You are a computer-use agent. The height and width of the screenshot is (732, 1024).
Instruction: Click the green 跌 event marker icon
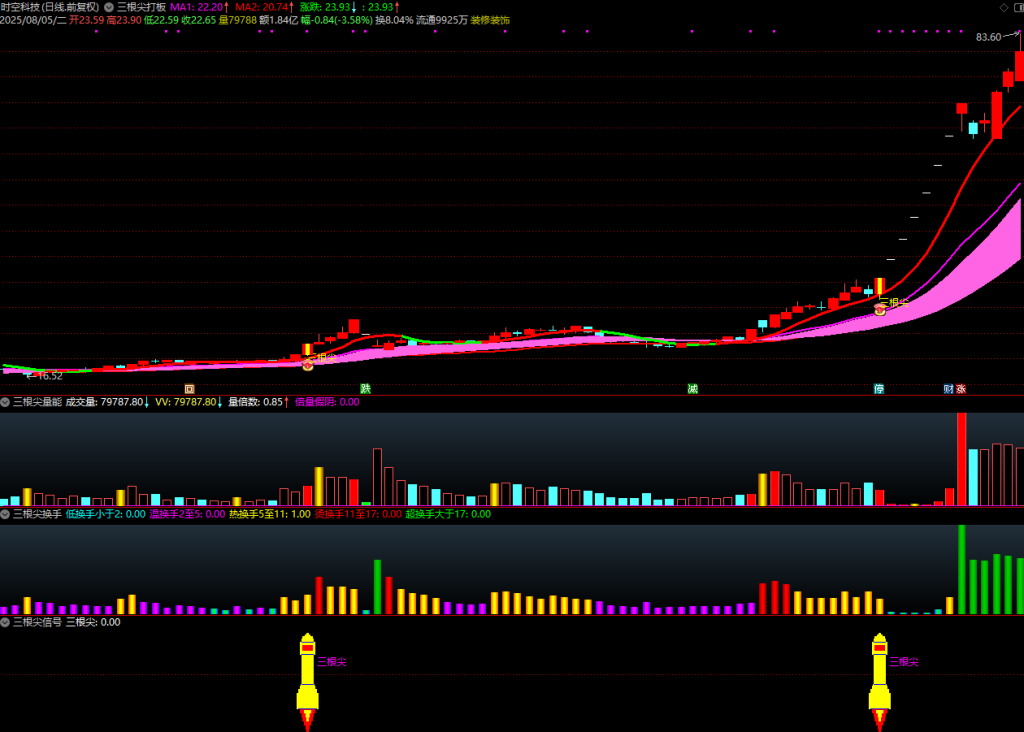point(365,388)
